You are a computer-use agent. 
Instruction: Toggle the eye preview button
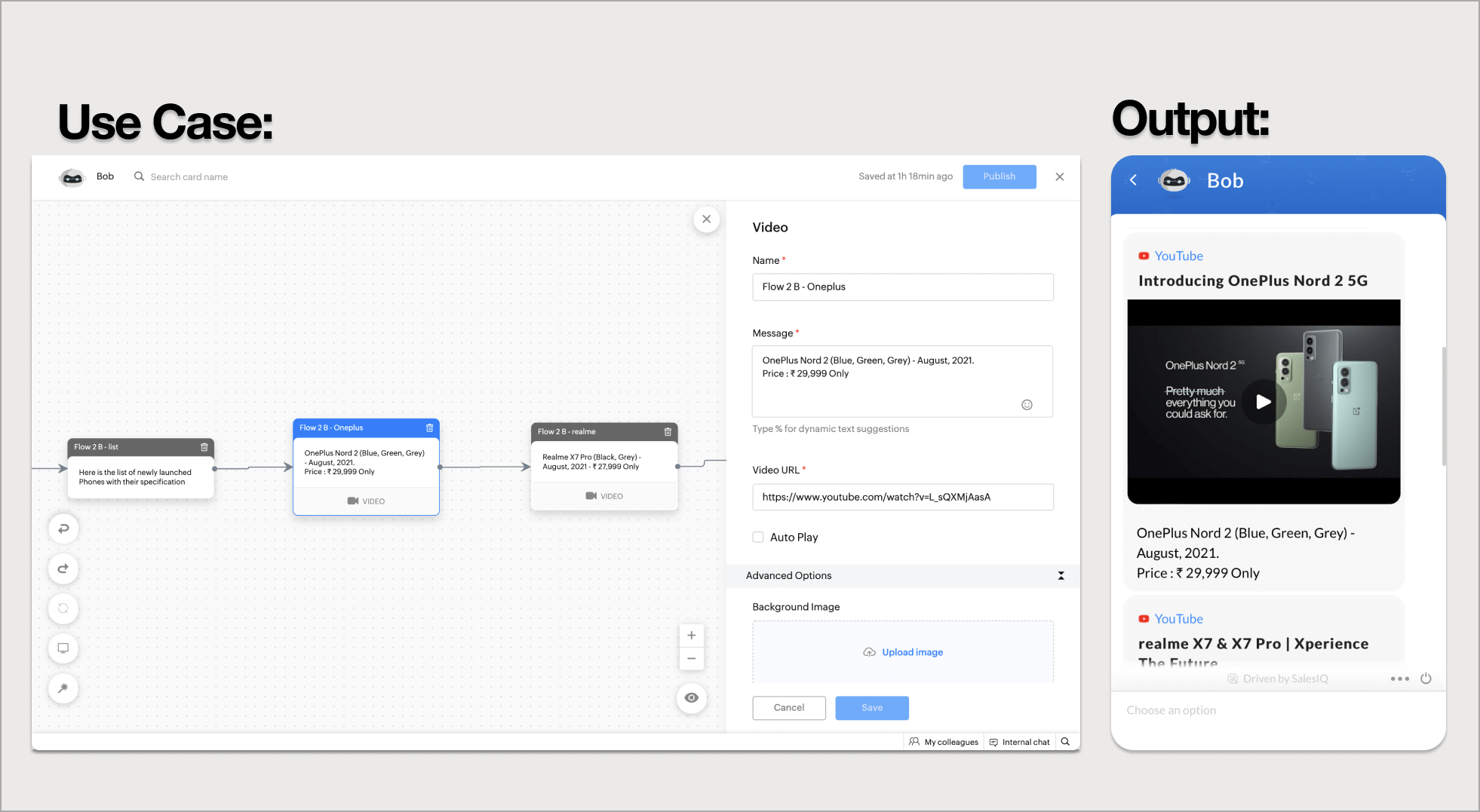(691, 698)
